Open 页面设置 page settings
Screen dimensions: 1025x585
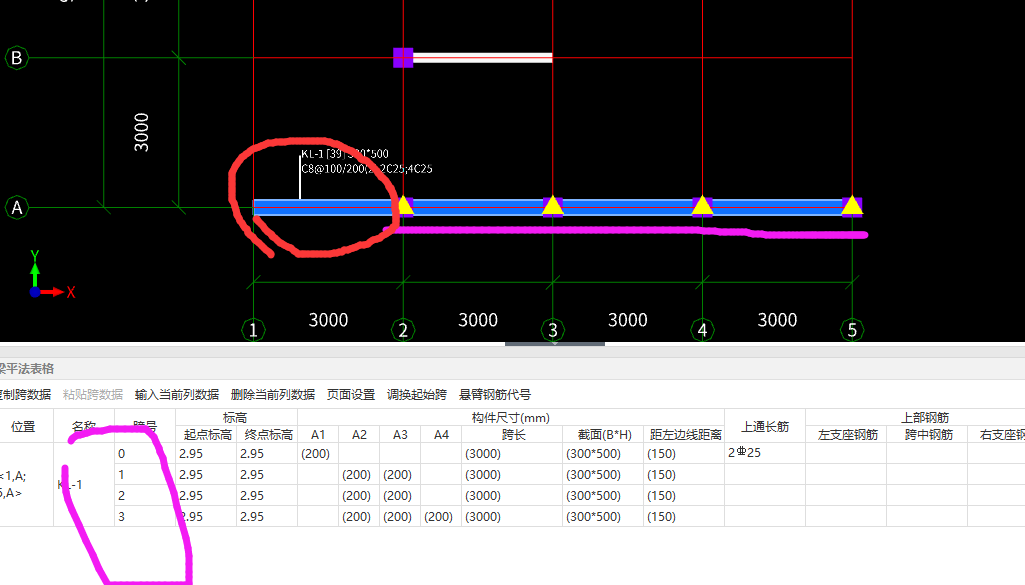(351, 395)
